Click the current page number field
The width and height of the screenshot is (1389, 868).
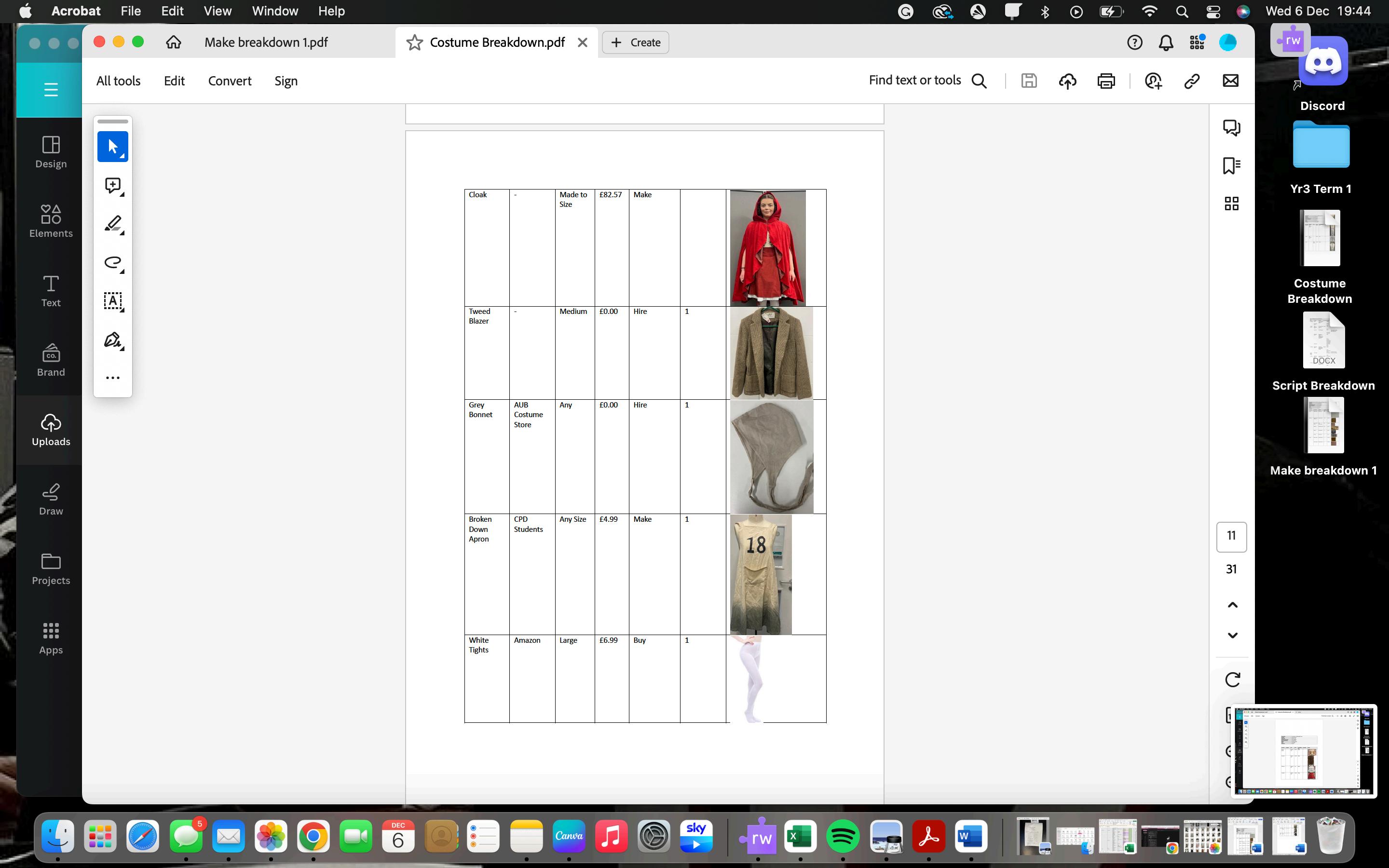(1231, 536)
